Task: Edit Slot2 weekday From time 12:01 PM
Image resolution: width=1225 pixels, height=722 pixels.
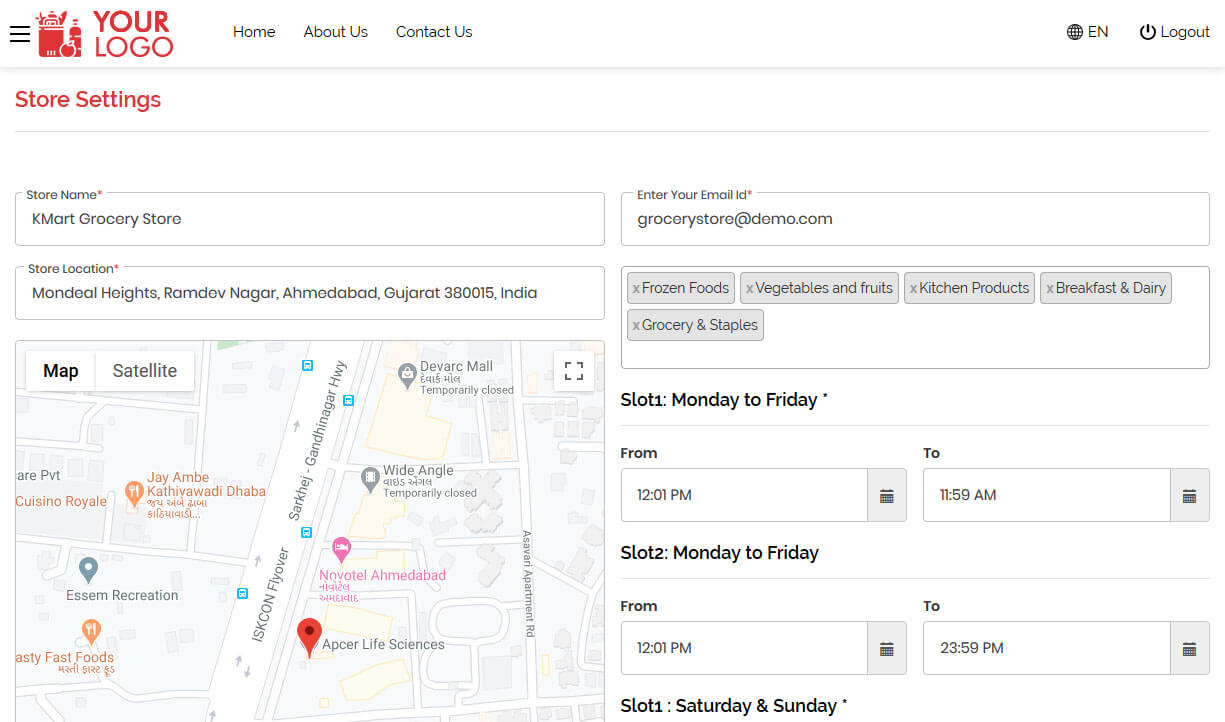Action: 744,648
